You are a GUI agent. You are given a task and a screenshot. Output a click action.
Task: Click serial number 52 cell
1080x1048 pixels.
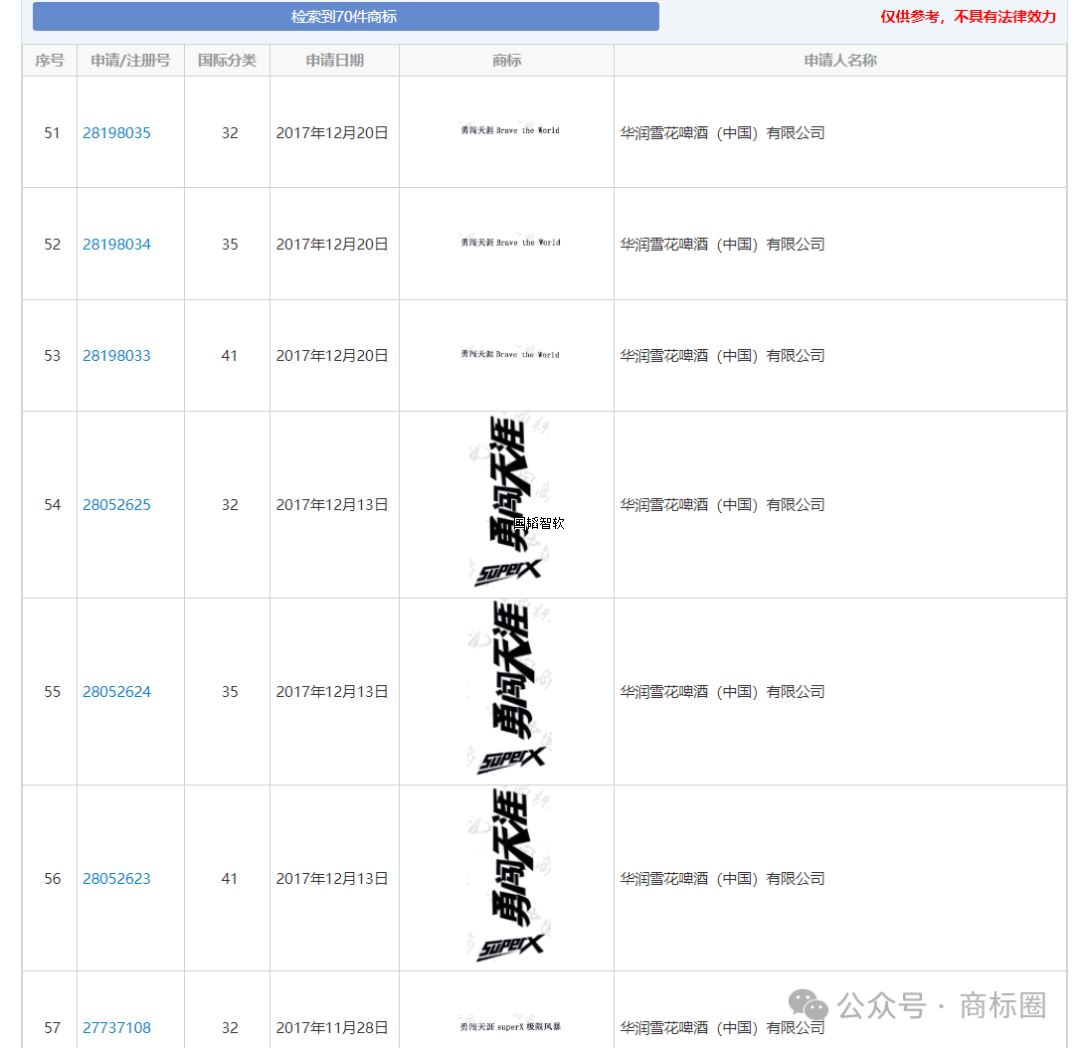52,244
